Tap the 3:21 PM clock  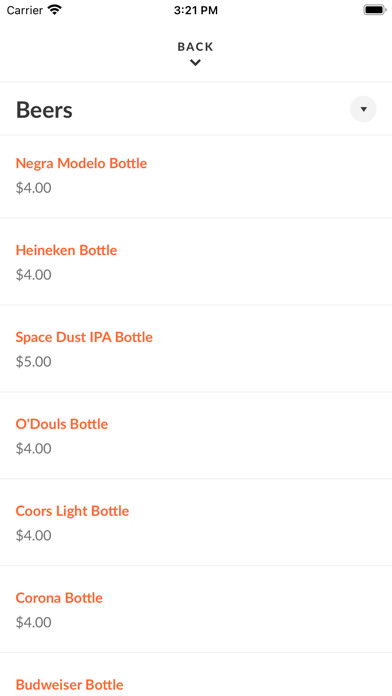(x=196, y=10)
